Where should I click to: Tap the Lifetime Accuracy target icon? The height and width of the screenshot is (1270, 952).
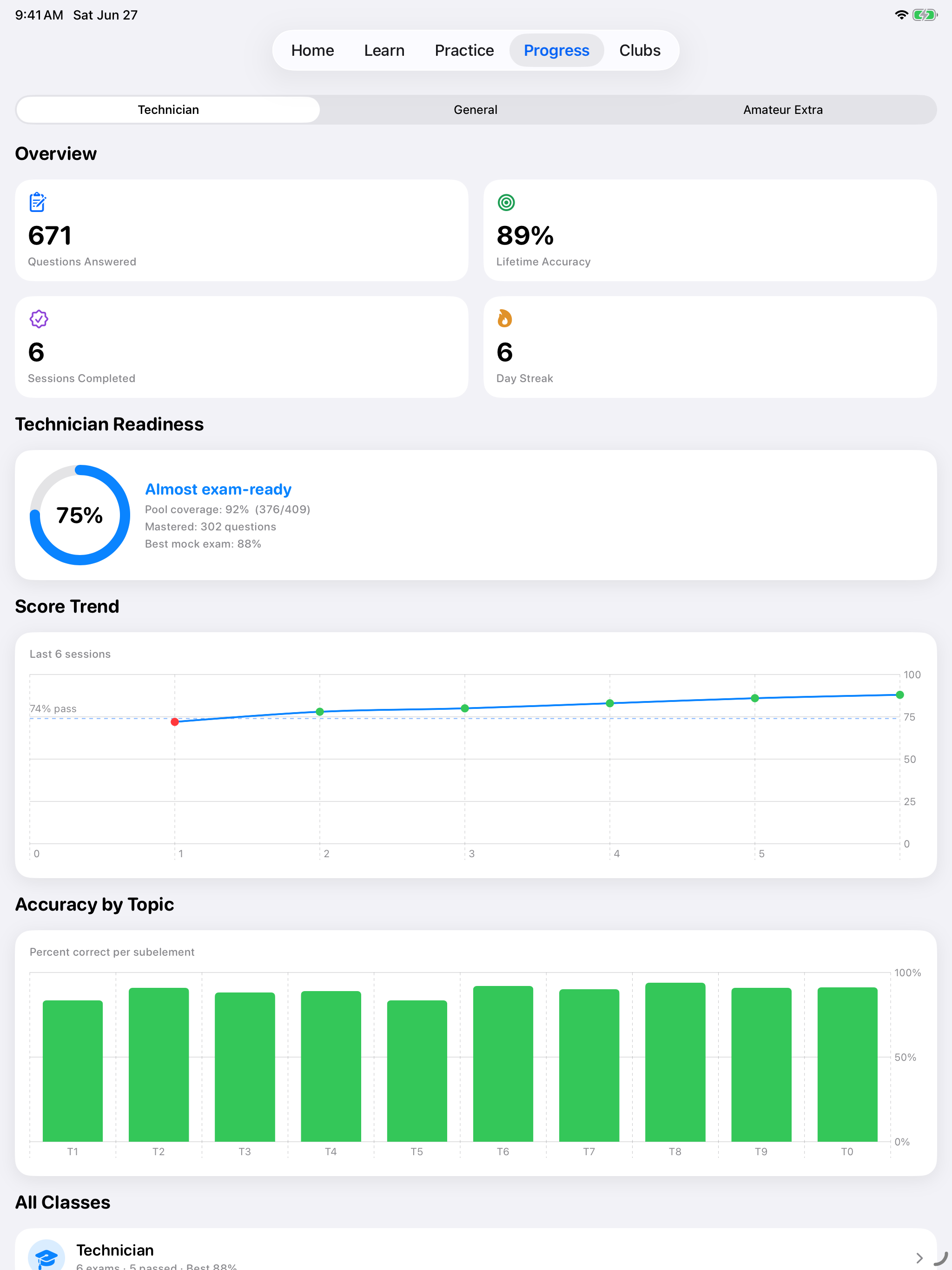tap(506, 202)
